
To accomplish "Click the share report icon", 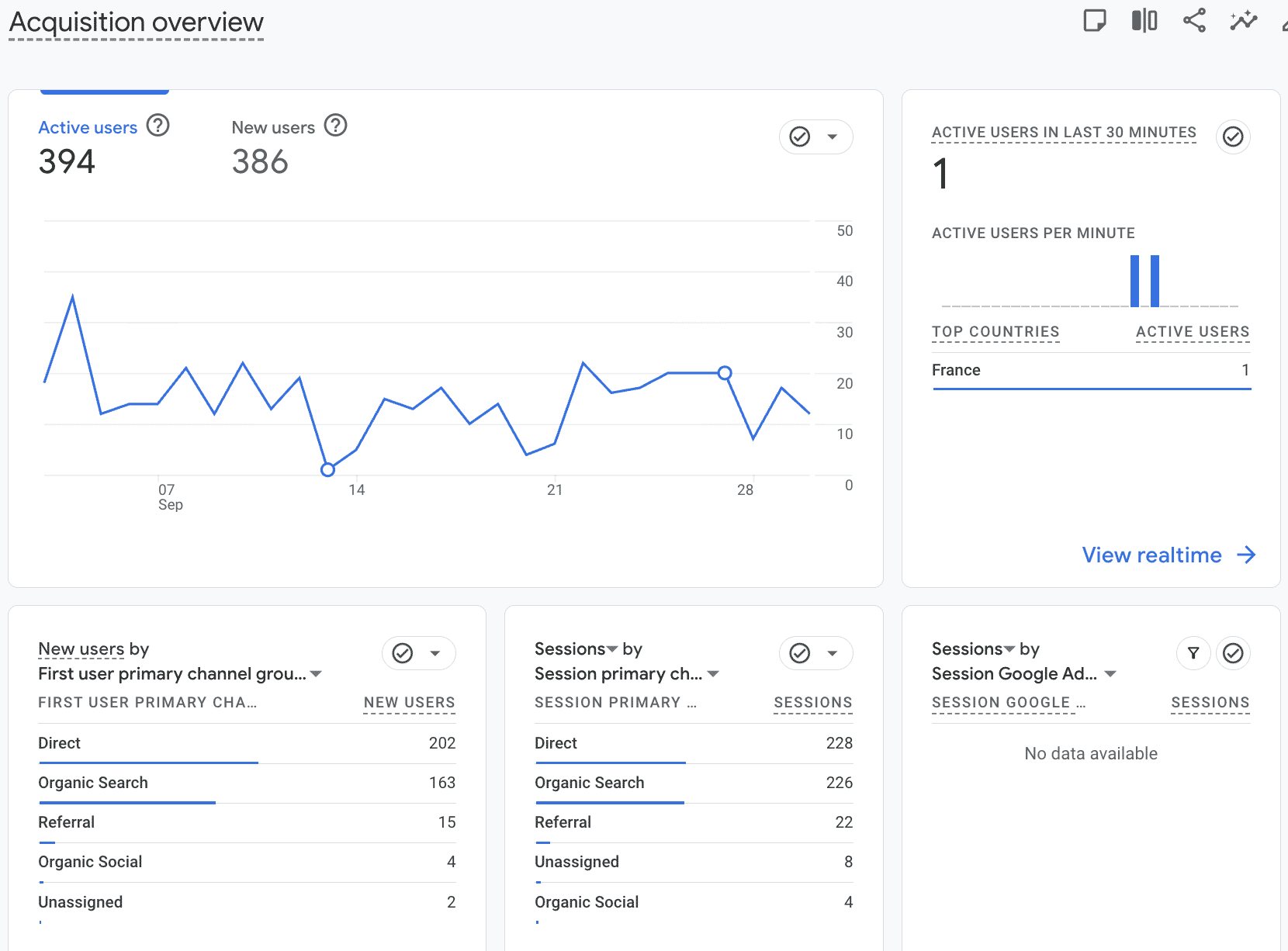I will 1194,21.
